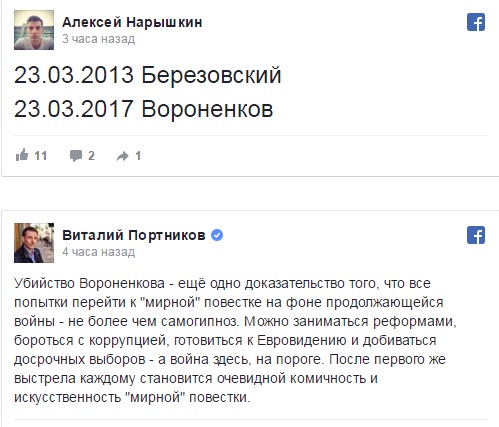Open Виталий Портников author name link
Viewport: 499px width, 427px height.
(134, 235)
